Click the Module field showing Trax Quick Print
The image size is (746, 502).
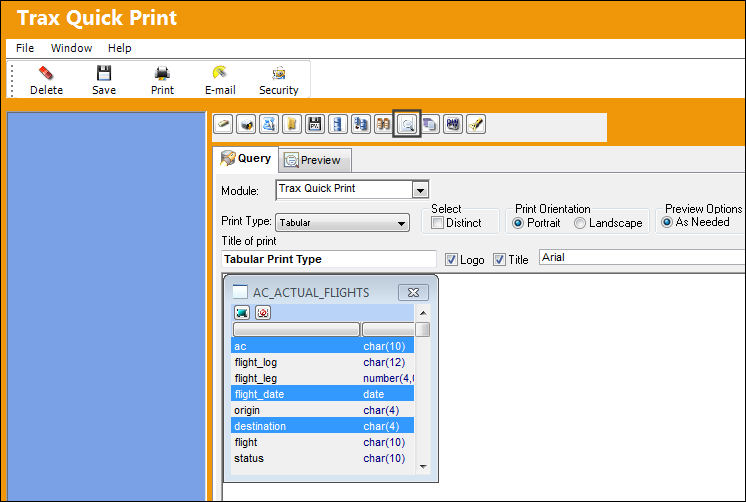[x=344, y=189]
